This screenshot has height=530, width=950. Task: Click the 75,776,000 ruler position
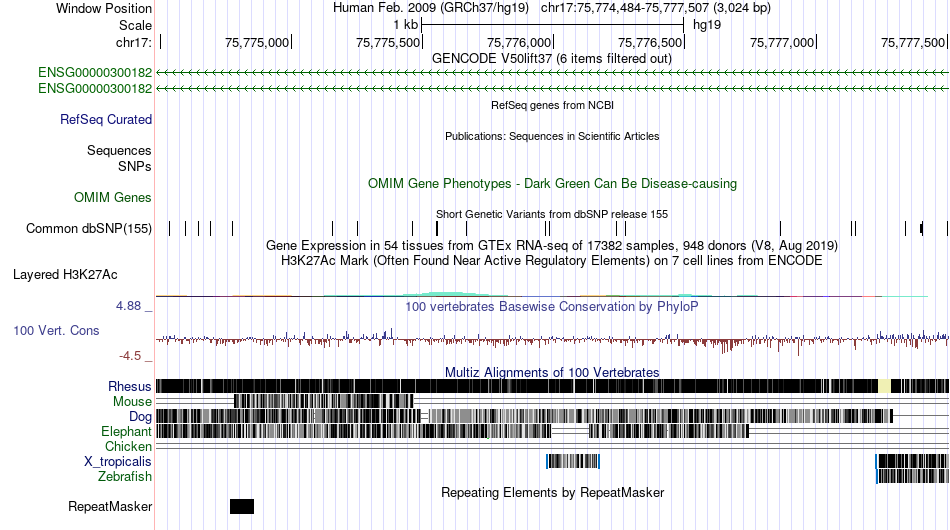(x=519, y=42)
